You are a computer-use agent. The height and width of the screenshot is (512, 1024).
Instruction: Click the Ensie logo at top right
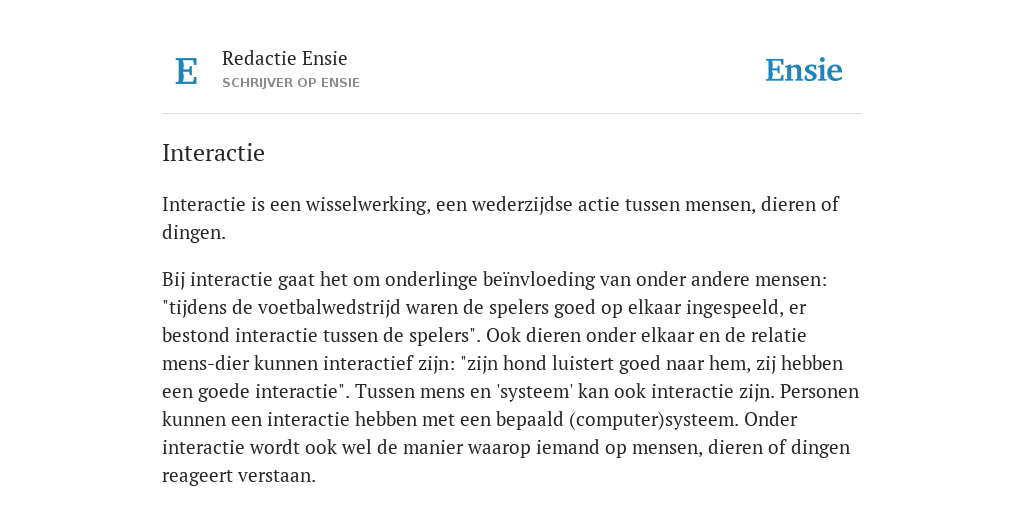click(x=804, y=70)
